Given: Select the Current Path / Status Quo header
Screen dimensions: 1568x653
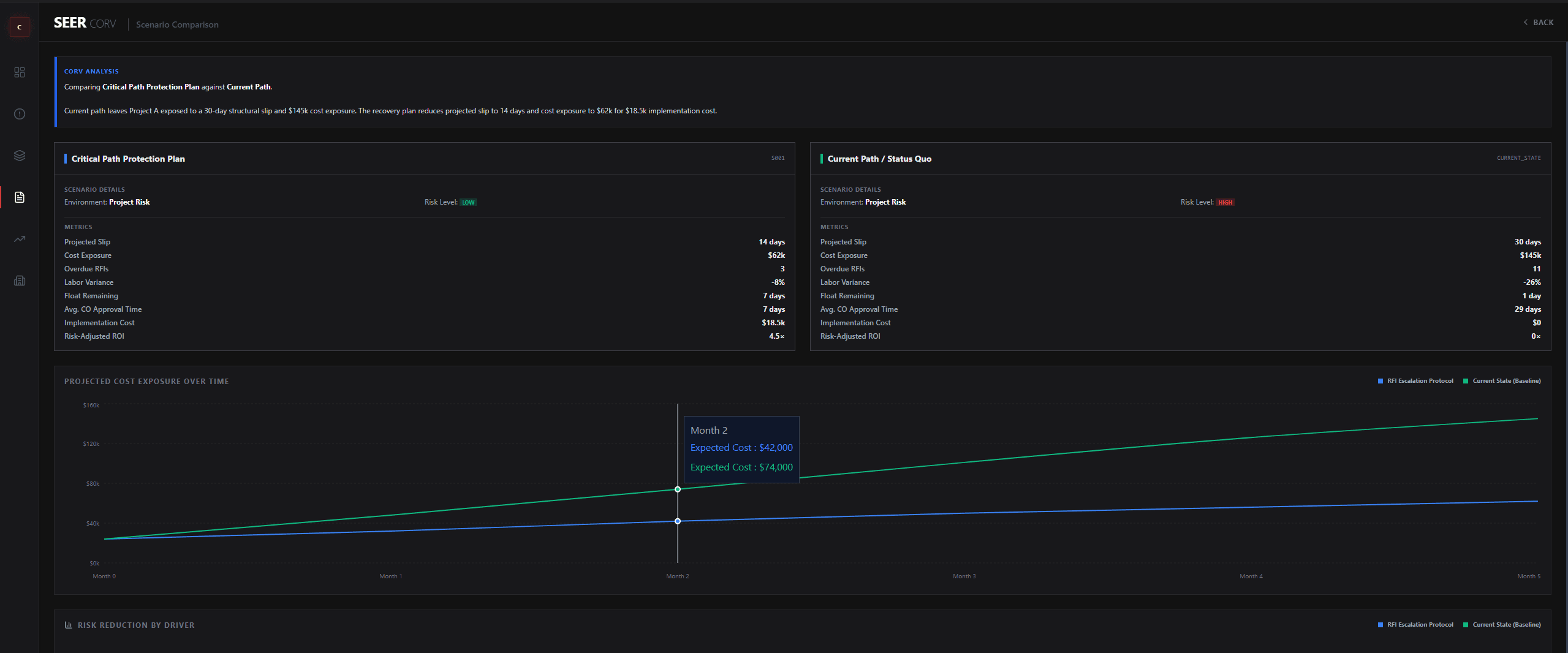Looking at the screenshot, I should tap(1181, 159).
